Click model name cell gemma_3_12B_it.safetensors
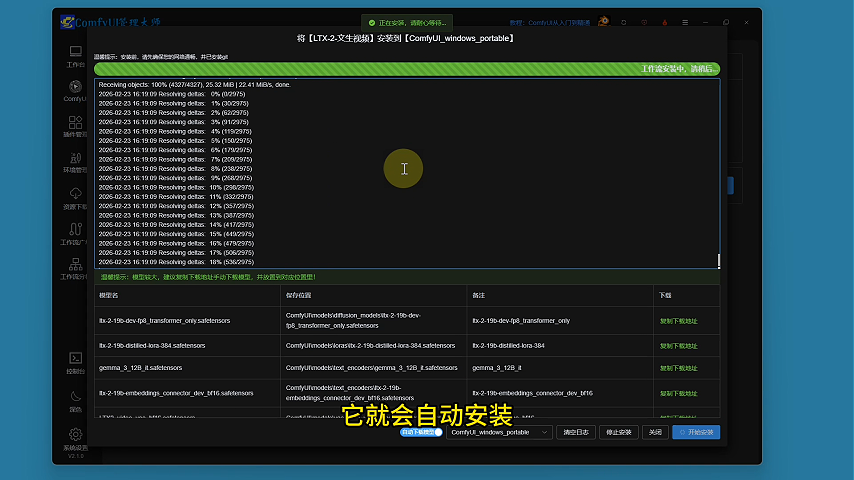This screenshot has width=854, height=480. click(141, 368)
